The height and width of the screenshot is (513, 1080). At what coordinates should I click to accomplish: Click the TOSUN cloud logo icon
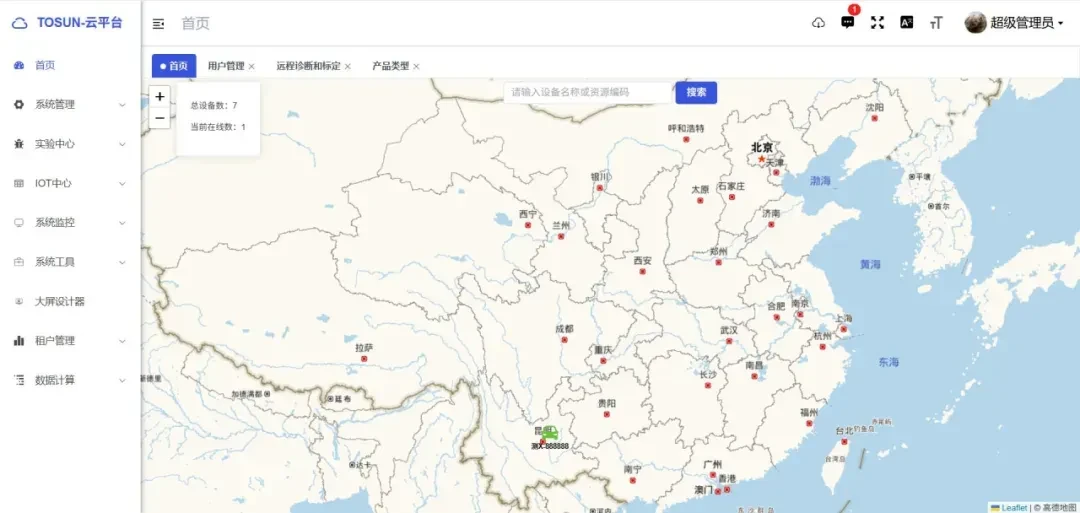pos(20,23)
